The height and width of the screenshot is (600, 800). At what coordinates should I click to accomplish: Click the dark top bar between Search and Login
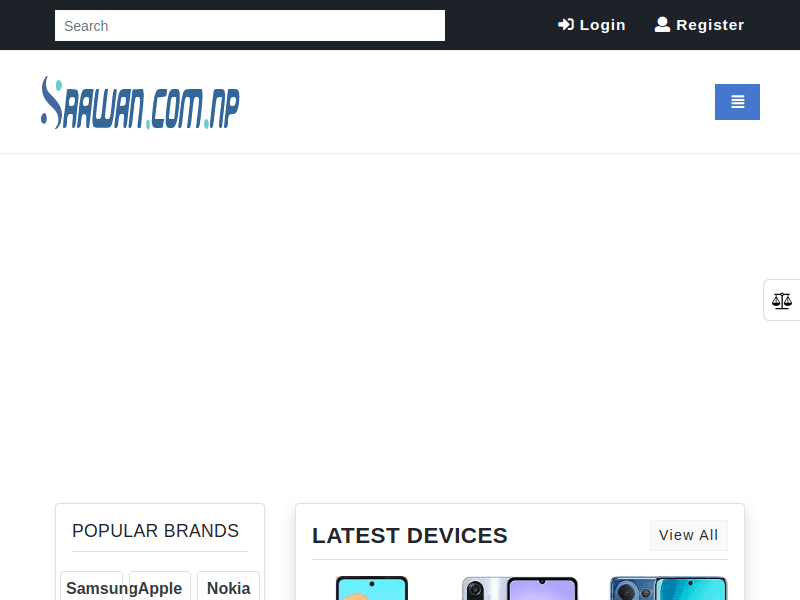pyautogui.click(x=500, y=25)
